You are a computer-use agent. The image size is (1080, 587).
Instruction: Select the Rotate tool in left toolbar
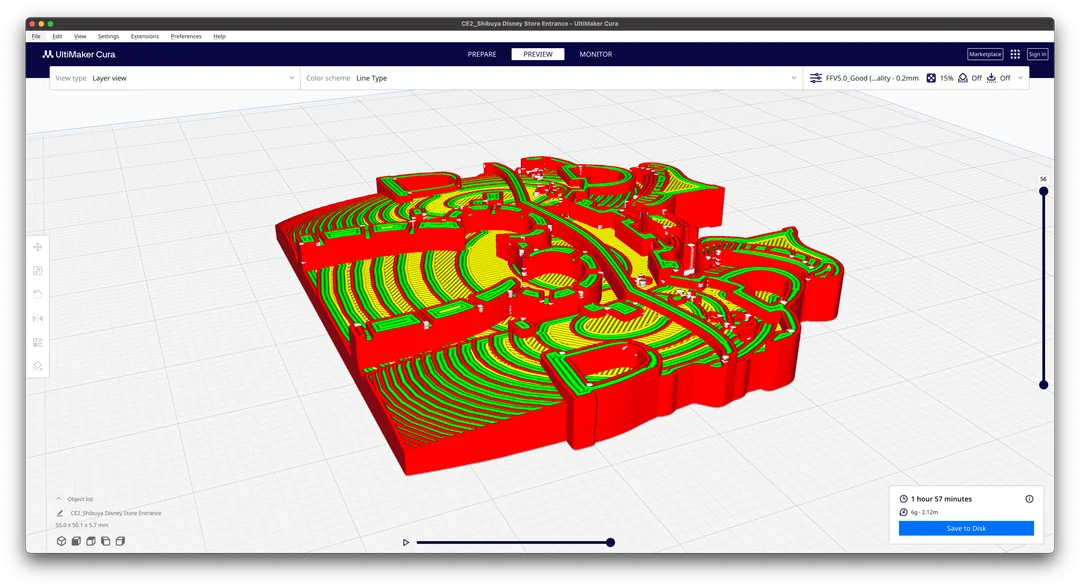(38, 295)
